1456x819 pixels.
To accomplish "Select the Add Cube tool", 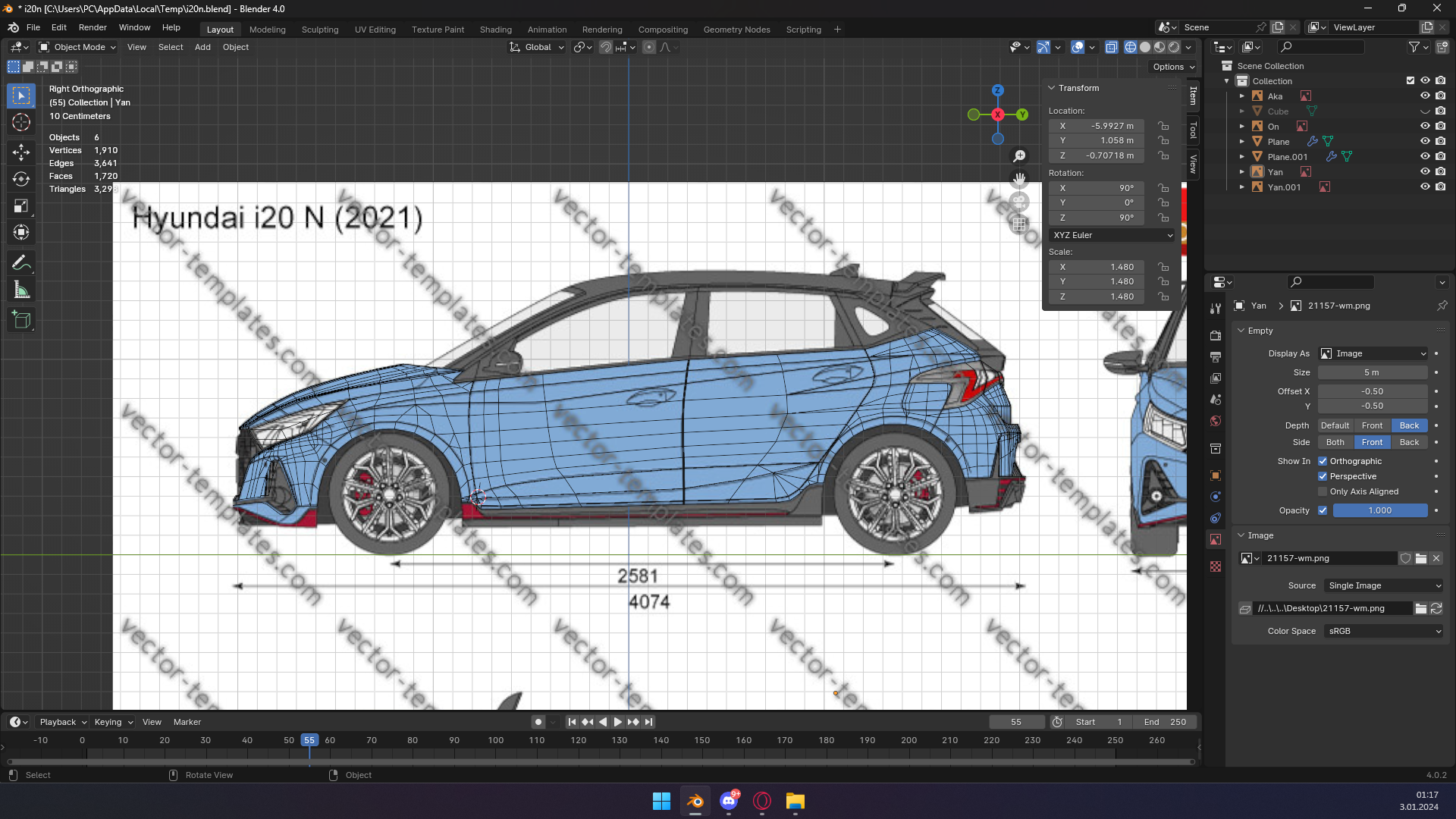I will pos(21,320).
